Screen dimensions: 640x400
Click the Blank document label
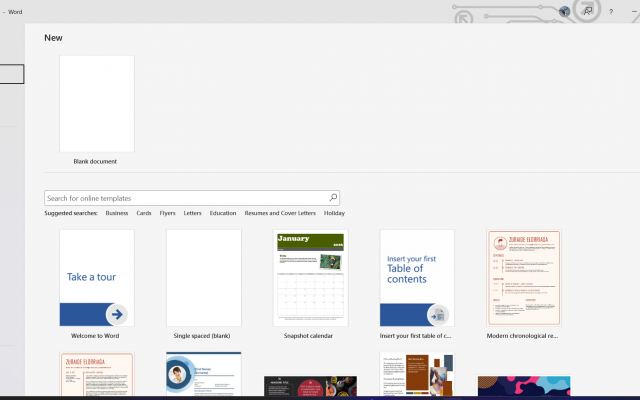click(95, 161)
